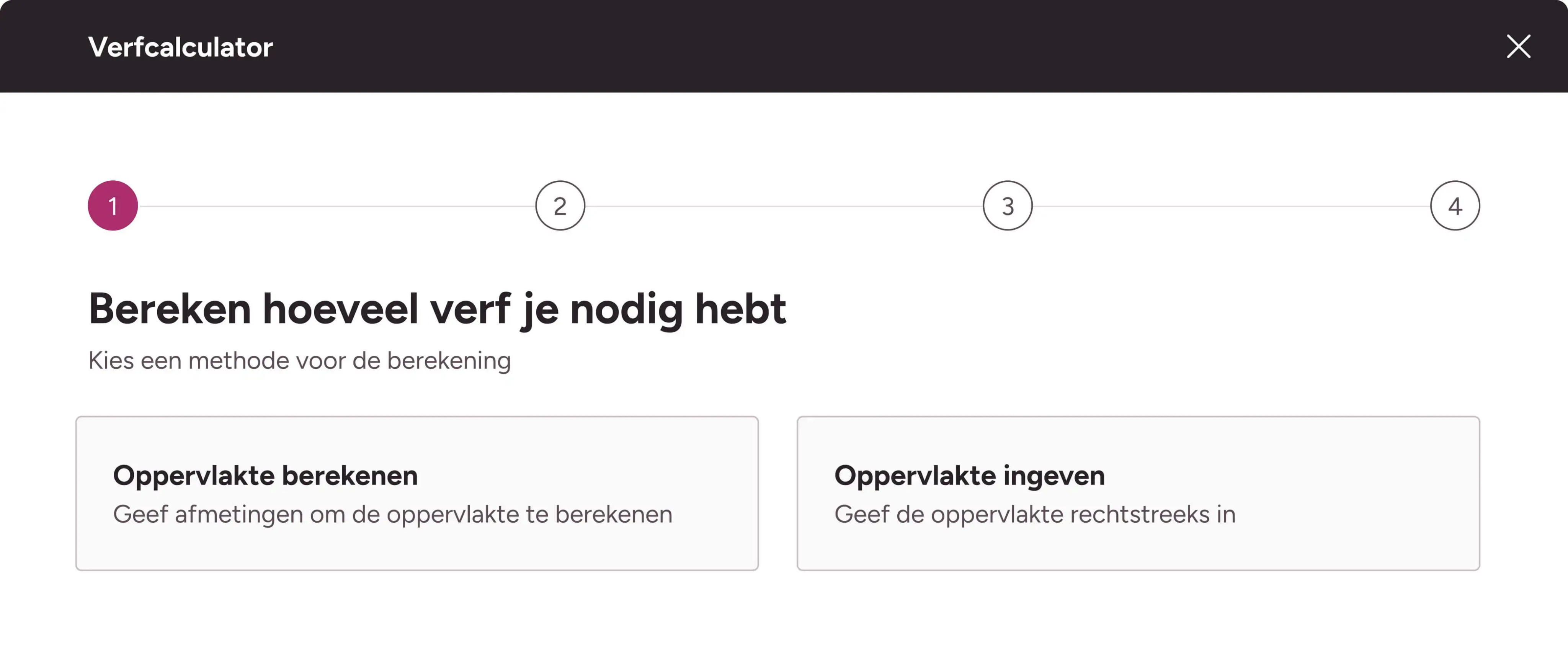Screen dimensions: 1568x659
Task: Click the Verfcalculator title text
Action: click(x=180, y=47)
